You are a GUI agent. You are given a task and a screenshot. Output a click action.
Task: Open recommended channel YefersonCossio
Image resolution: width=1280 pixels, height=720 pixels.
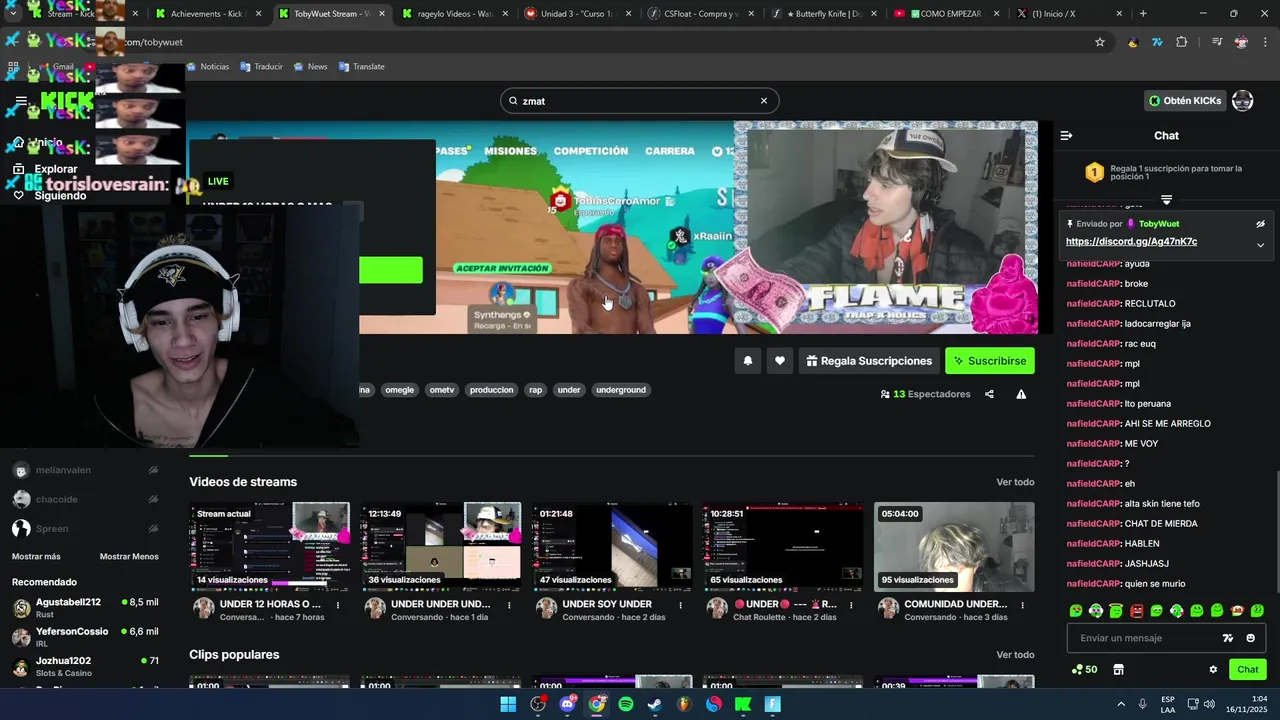coord(85,637)
